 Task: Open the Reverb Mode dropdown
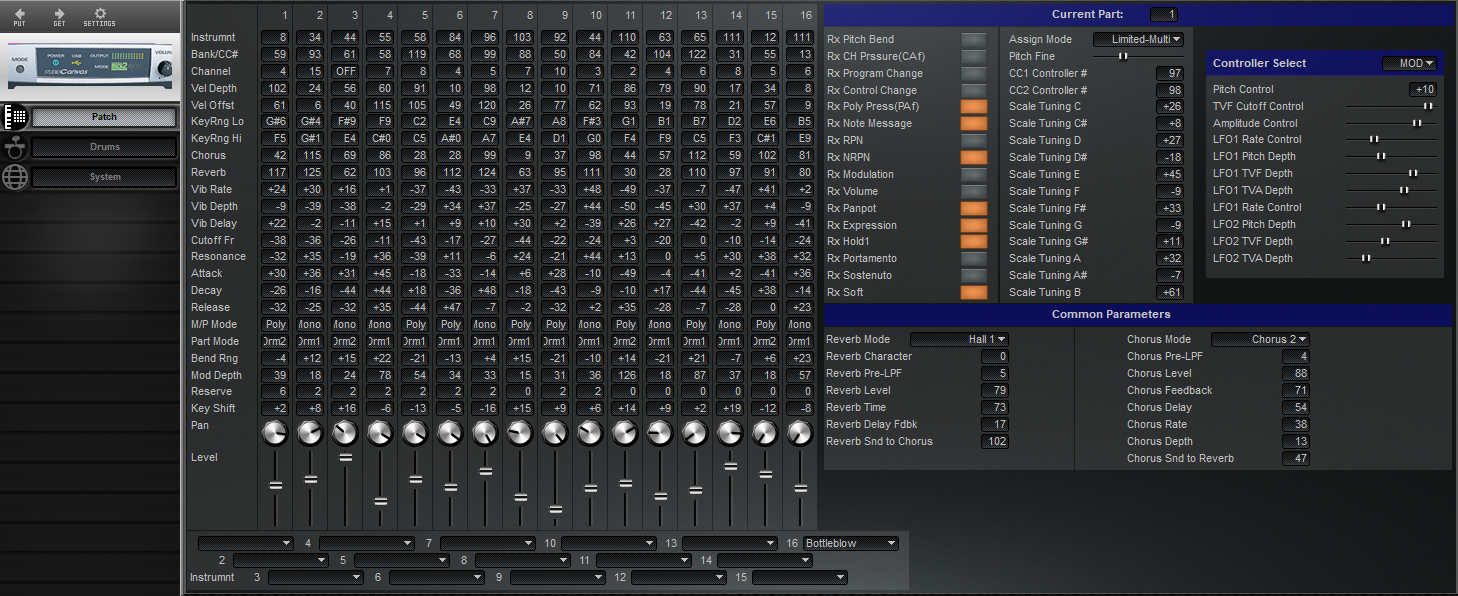pyautogui.click(x=958, y=339)
